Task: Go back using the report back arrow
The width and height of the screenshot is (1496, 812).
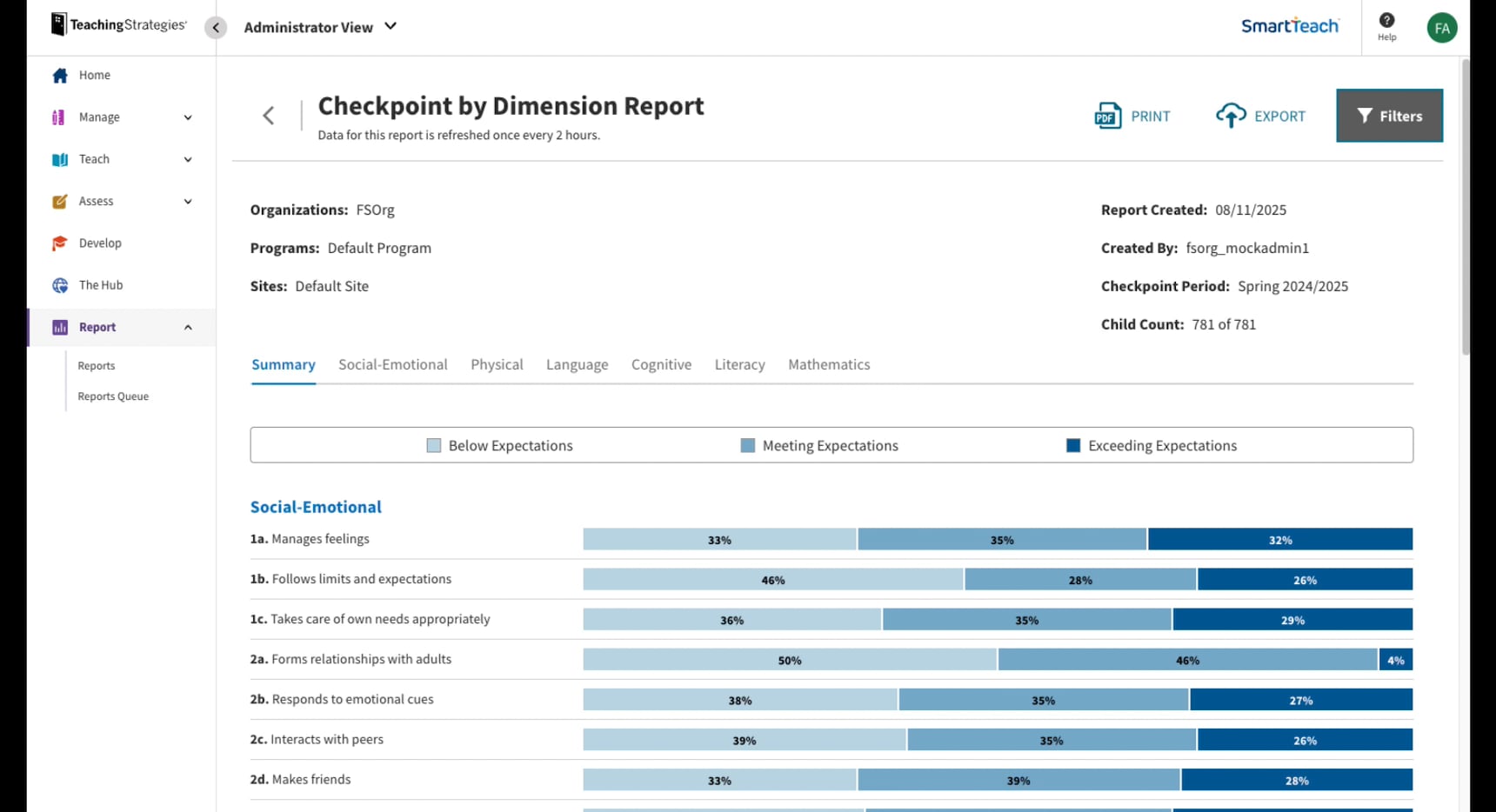Action: [x=269, y=116]
